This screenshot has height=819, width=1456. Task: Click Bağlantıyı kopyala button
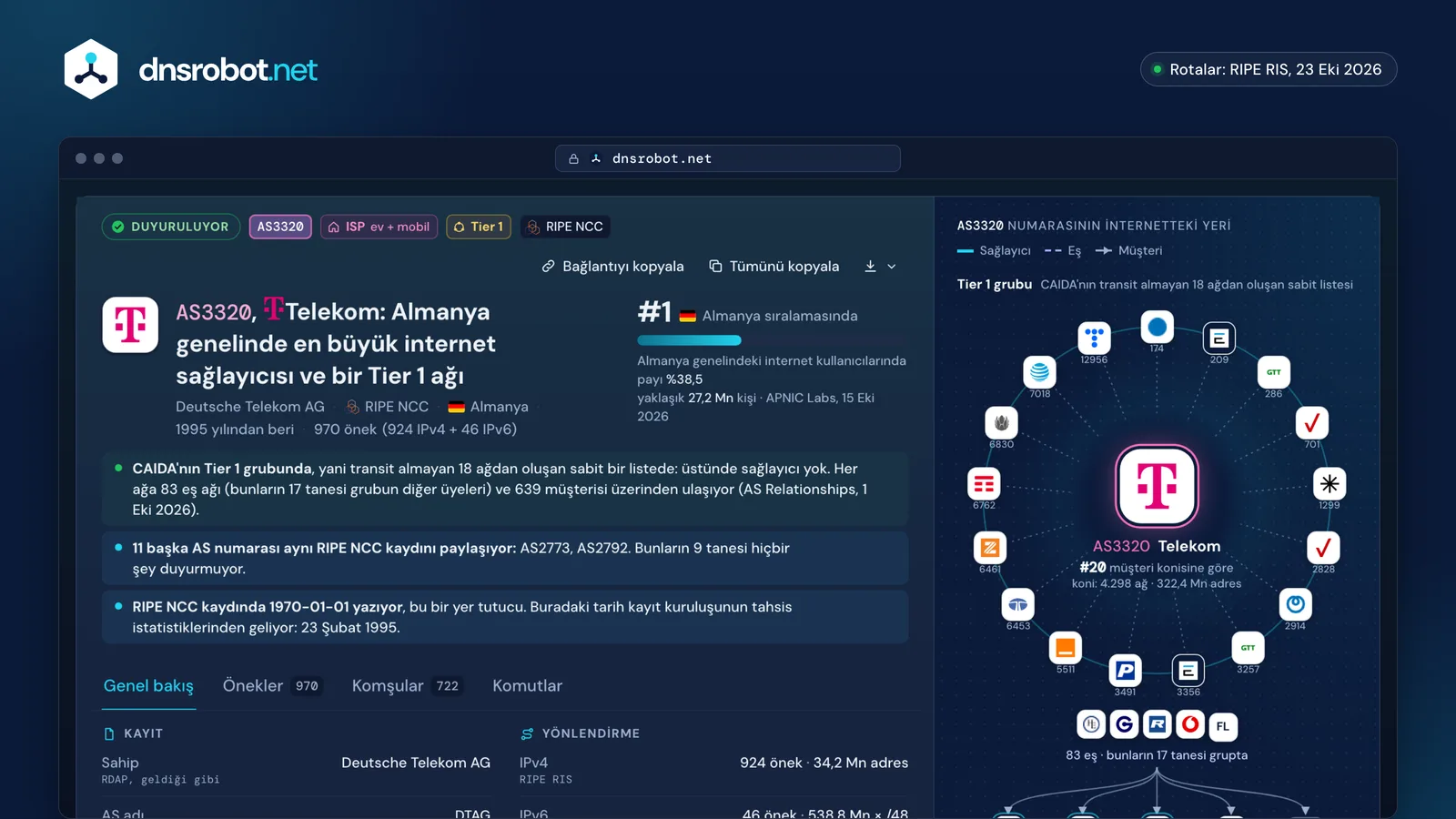click(x=612, y=267)
